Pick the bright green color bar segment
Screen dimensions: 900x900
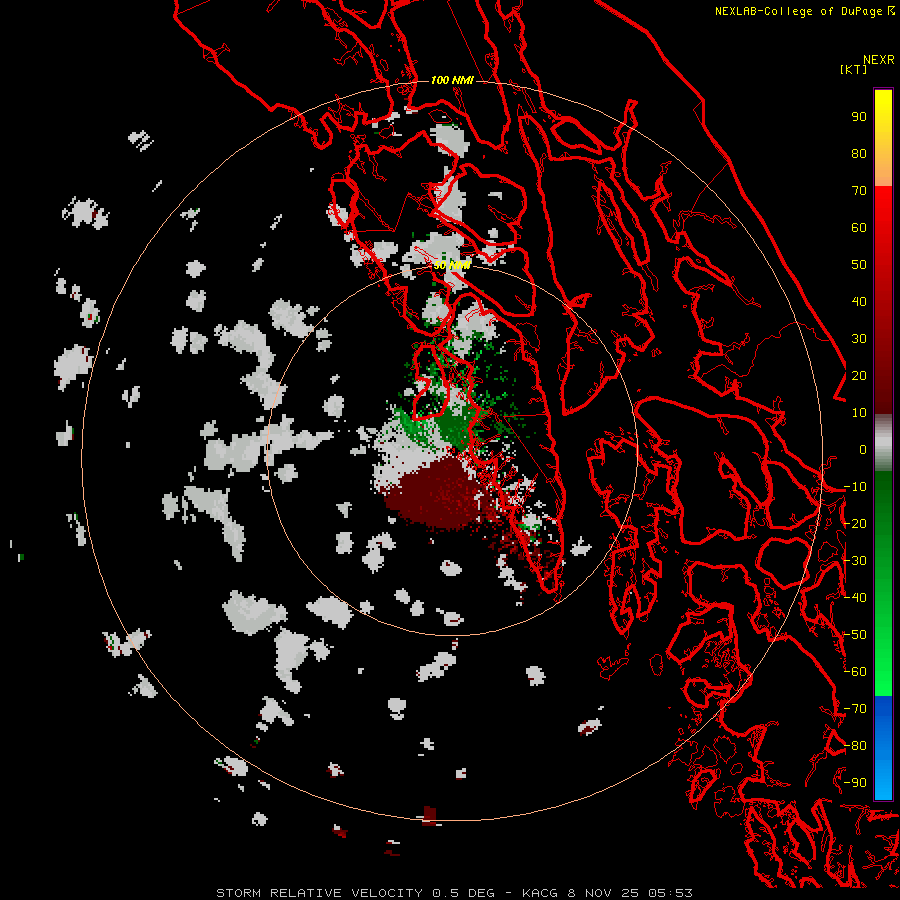click(883, 660)
